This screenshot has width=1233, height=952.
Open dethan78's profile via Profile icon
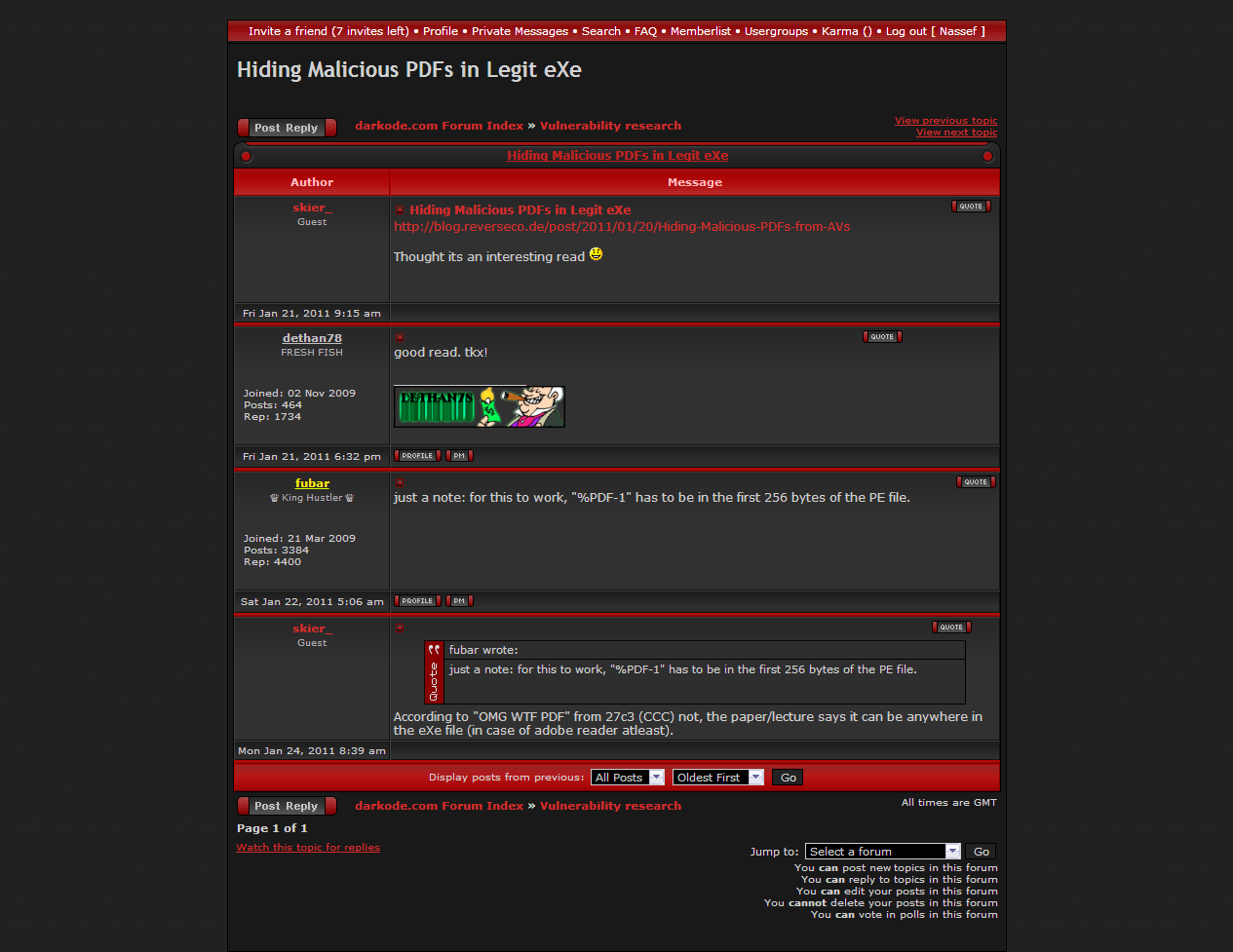click(417, 456)
